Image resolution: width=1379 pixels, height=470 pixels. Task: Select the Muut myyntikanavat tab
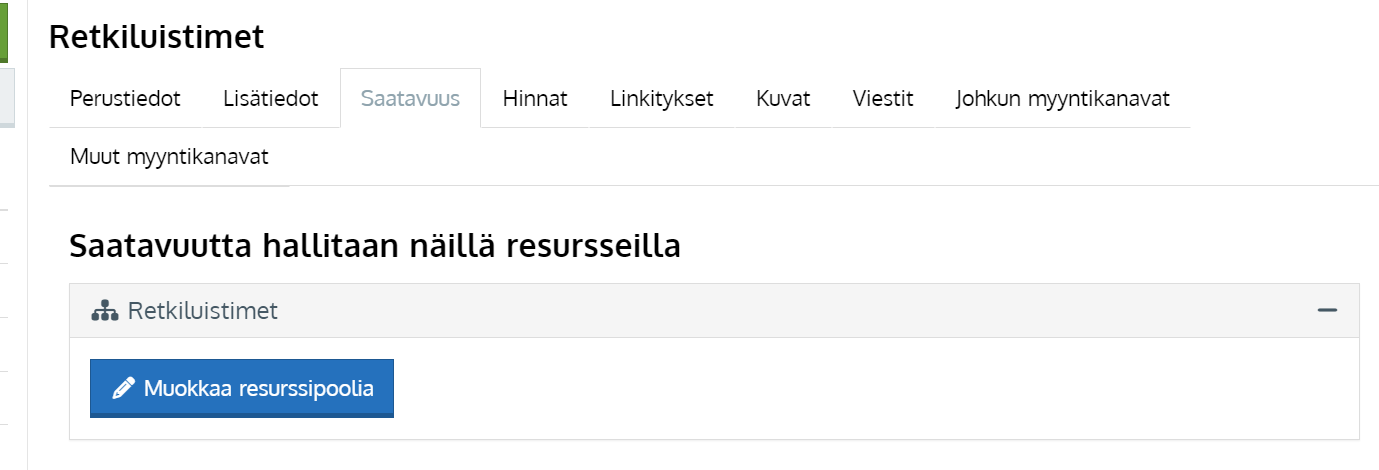coord(169,157)
